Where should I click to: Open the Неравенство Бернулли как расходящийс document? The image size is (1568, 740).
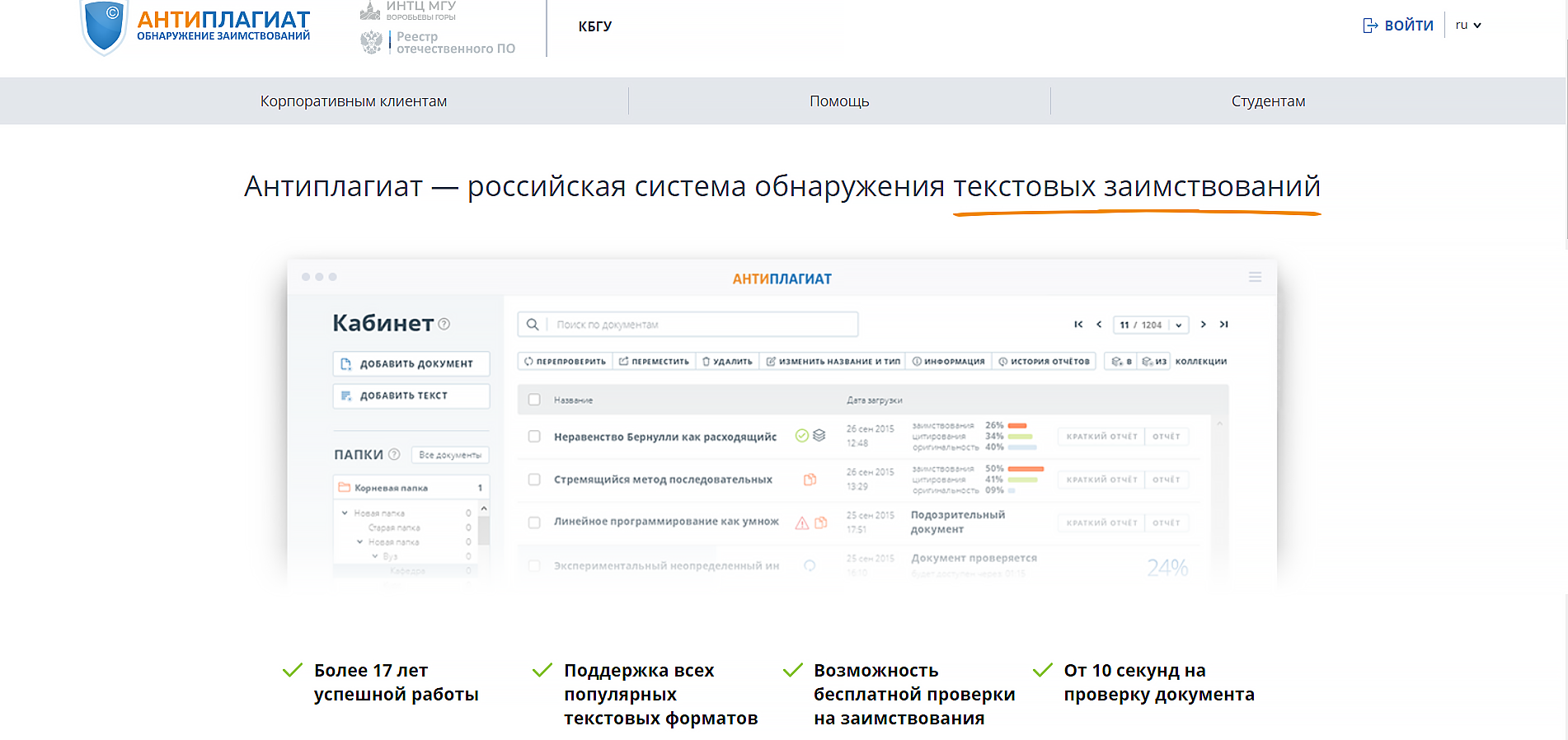coord(665,437)
